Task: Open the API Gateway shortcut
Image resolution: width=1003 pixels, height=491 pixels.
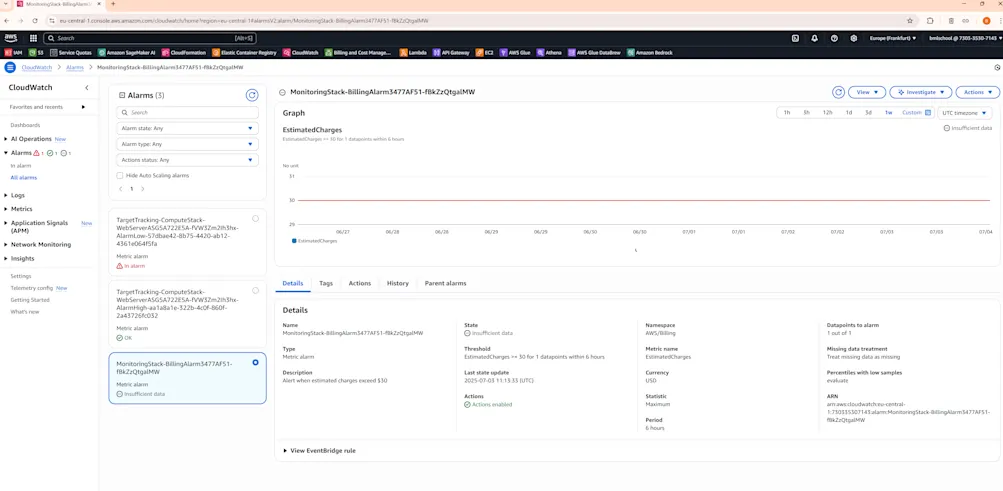Action: click(x=451, y=52)
